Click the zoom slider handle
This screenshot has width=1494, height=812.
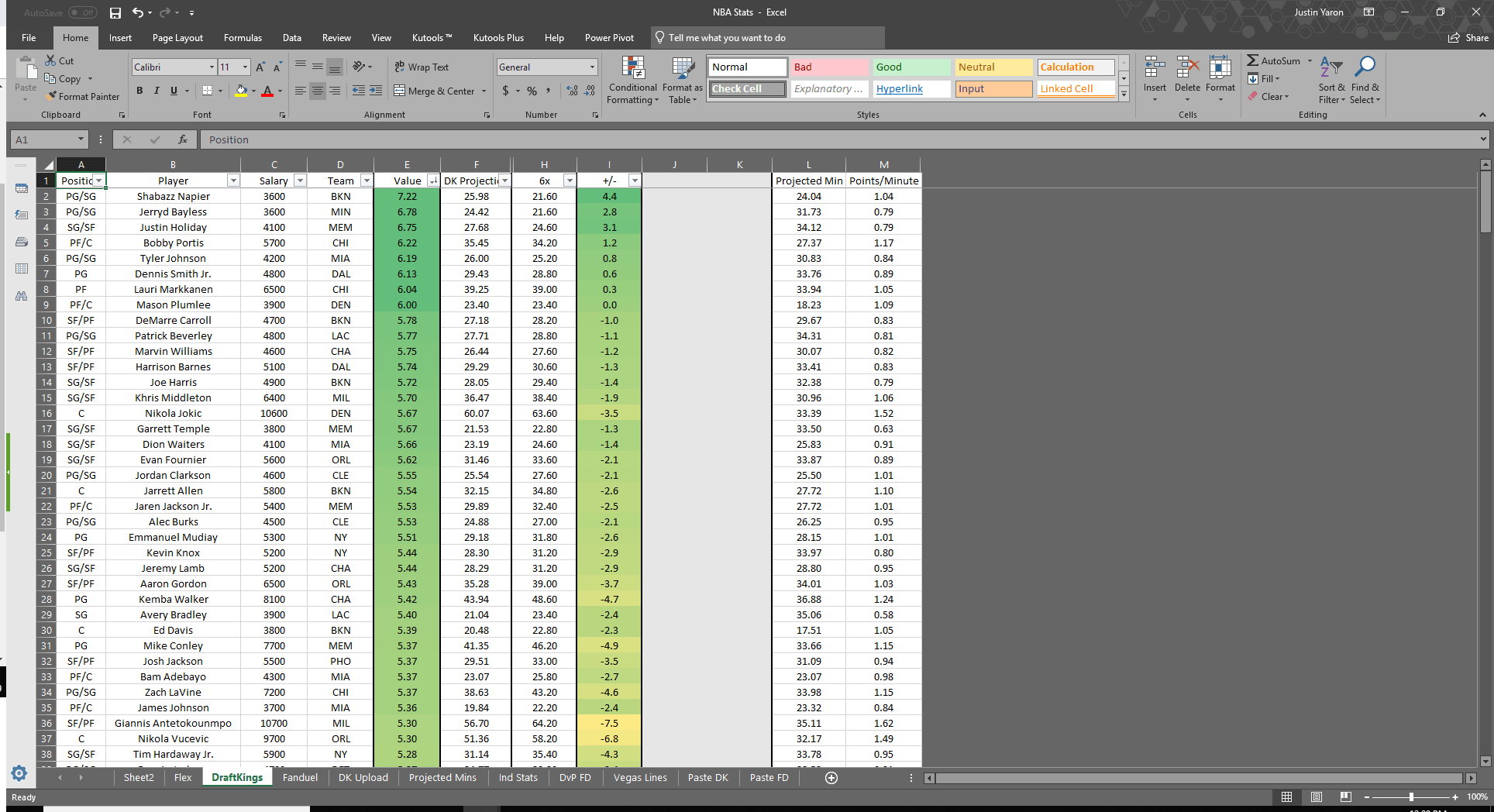[1411, 797]
